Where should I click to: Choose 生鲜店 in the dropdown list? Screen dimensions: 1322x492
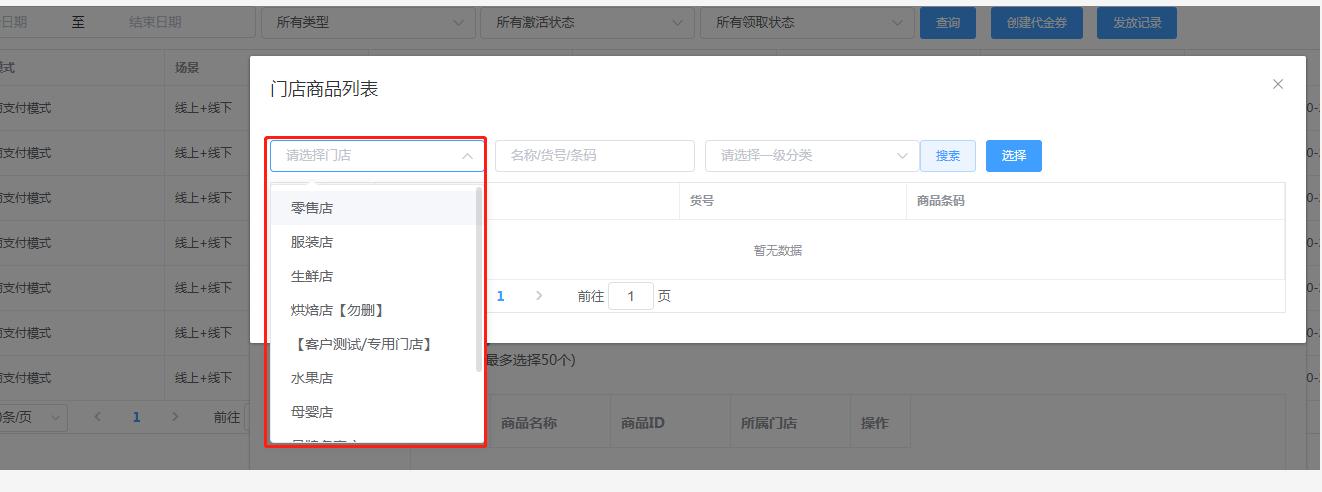[377, 276]
